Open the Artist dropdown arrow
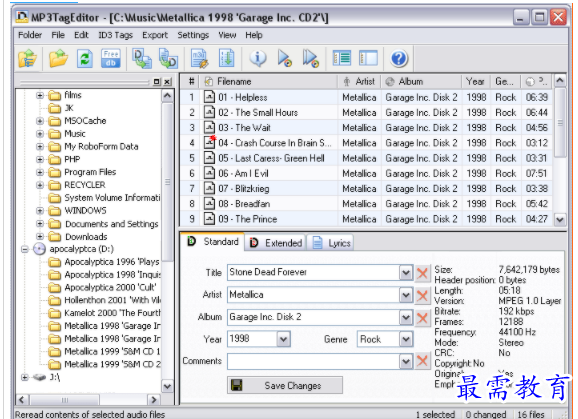 [406, 296]
